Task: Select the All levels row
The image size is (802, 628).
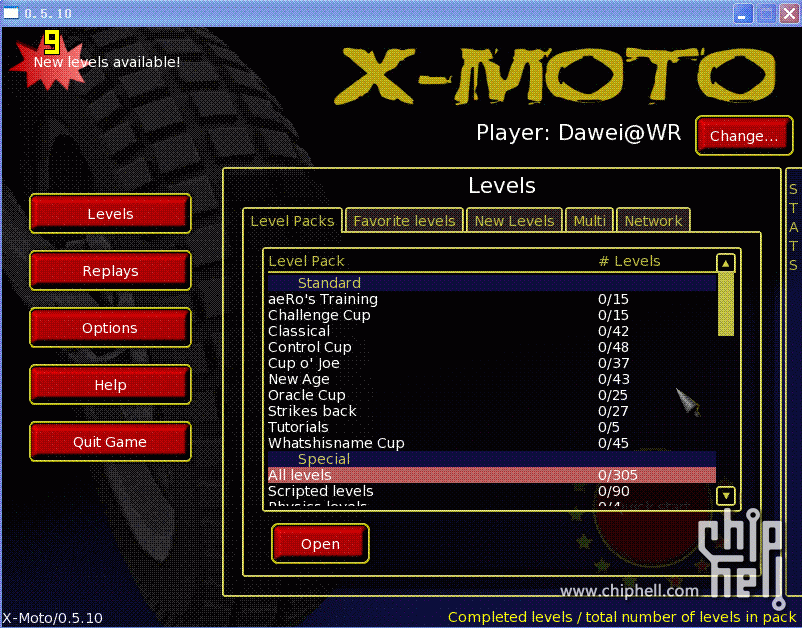Action: 492,475
